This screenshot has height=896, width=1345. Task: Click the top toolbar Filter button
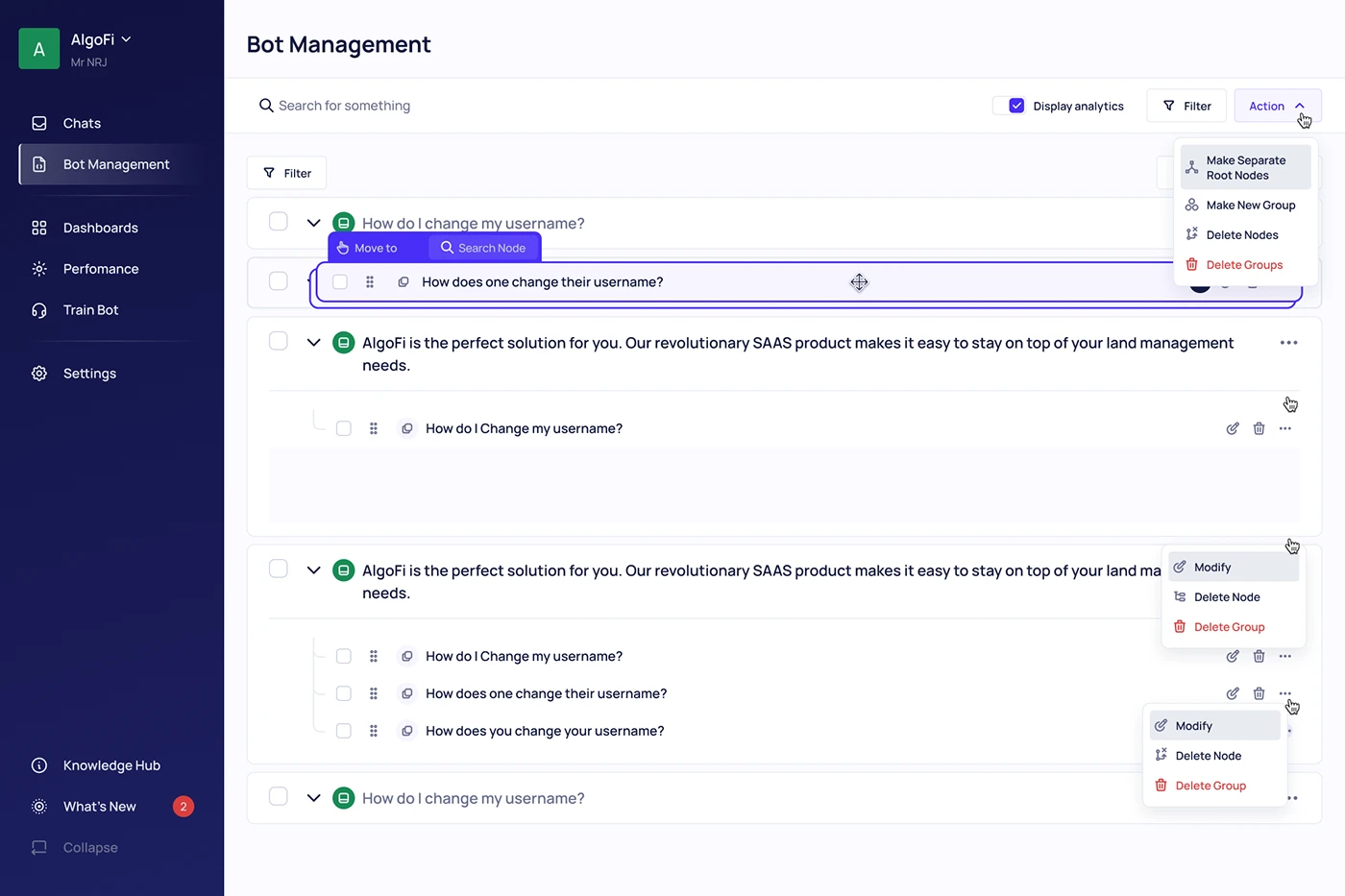click(x=1186, y=106)
